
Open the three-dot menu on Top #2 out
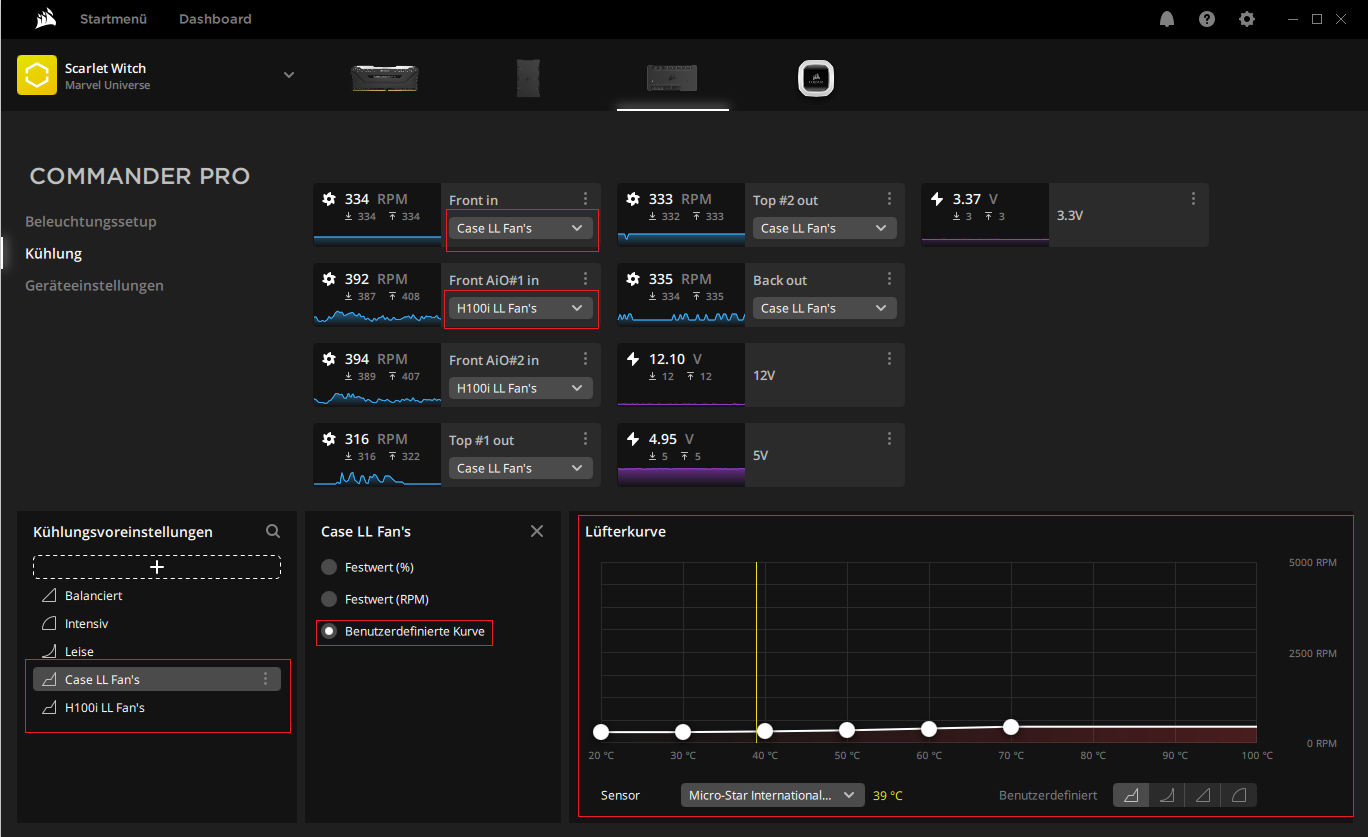890,199
